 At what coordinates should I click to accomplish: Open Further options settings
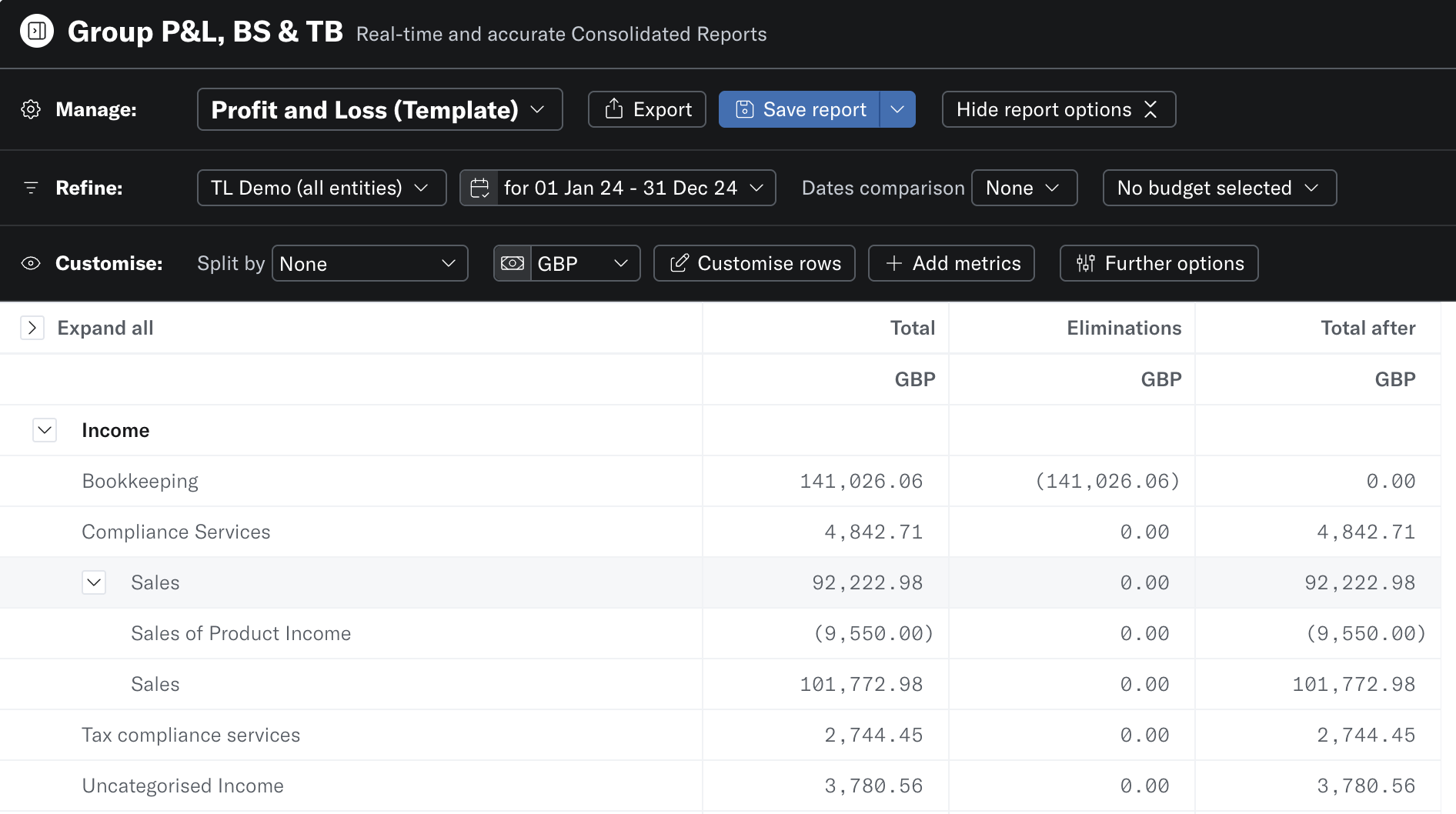1159,263
